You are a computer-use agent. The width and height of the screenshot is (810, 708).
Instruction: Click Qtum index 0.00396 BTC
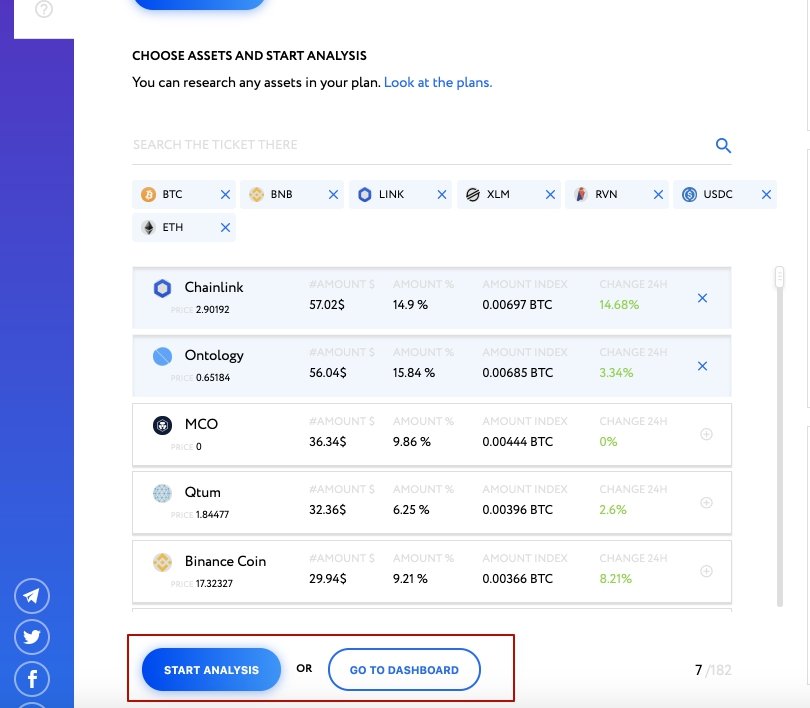tap(517, 510)
